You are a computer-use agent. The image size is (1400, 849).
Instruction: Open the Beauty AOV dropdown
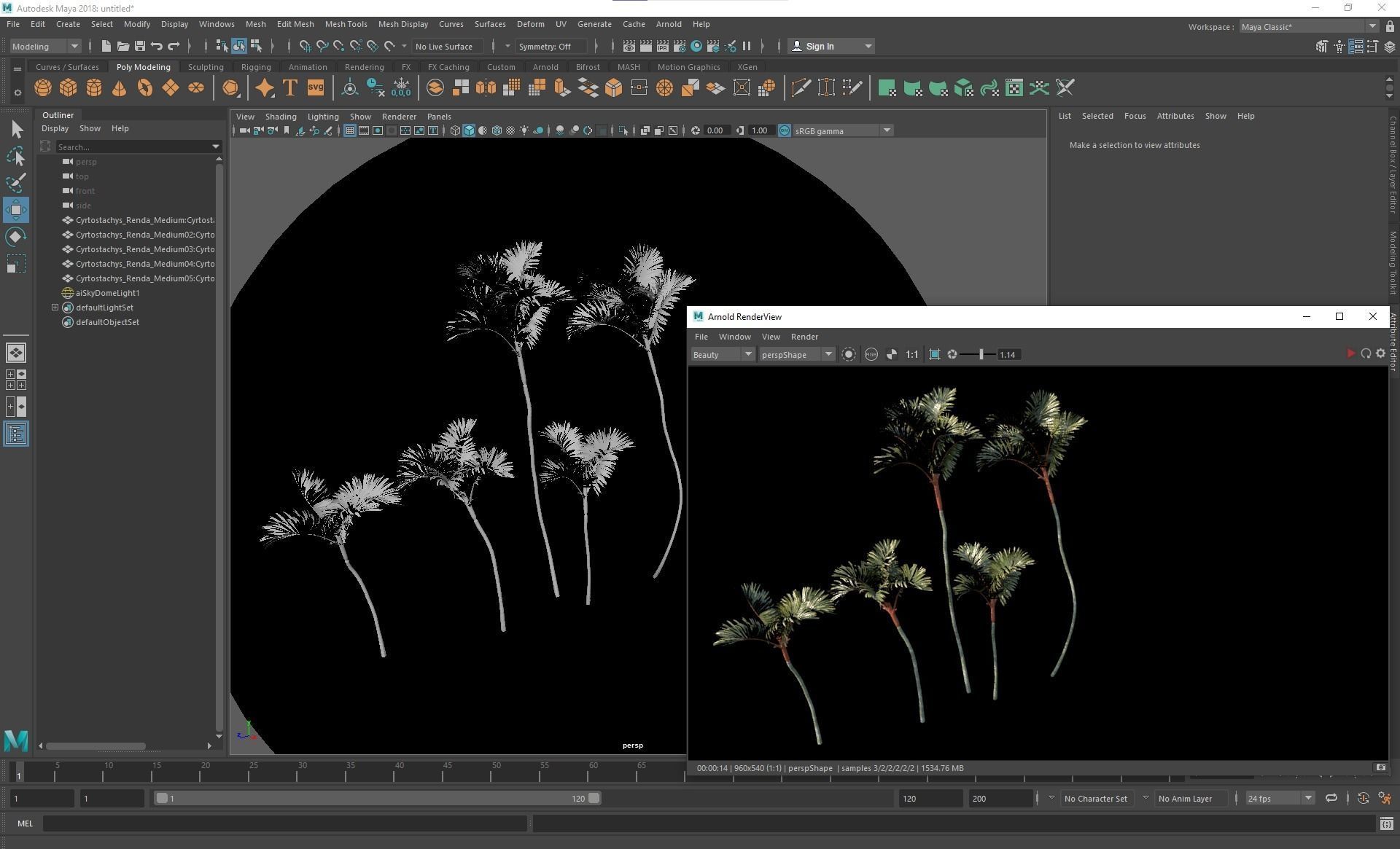(x=722, y=354)
